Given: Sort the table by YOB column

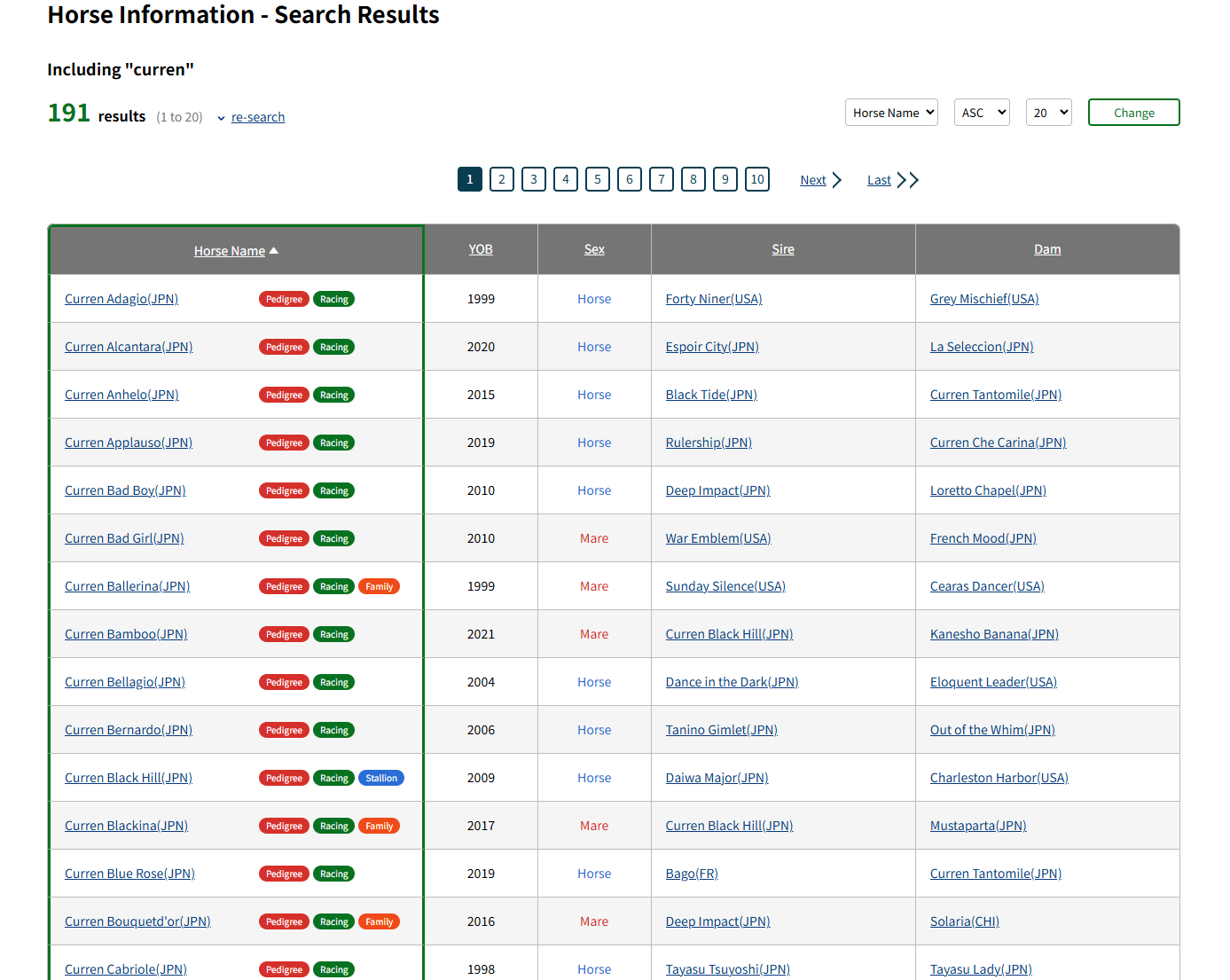Looking at the screenshot, I should [x=481, y=249].
